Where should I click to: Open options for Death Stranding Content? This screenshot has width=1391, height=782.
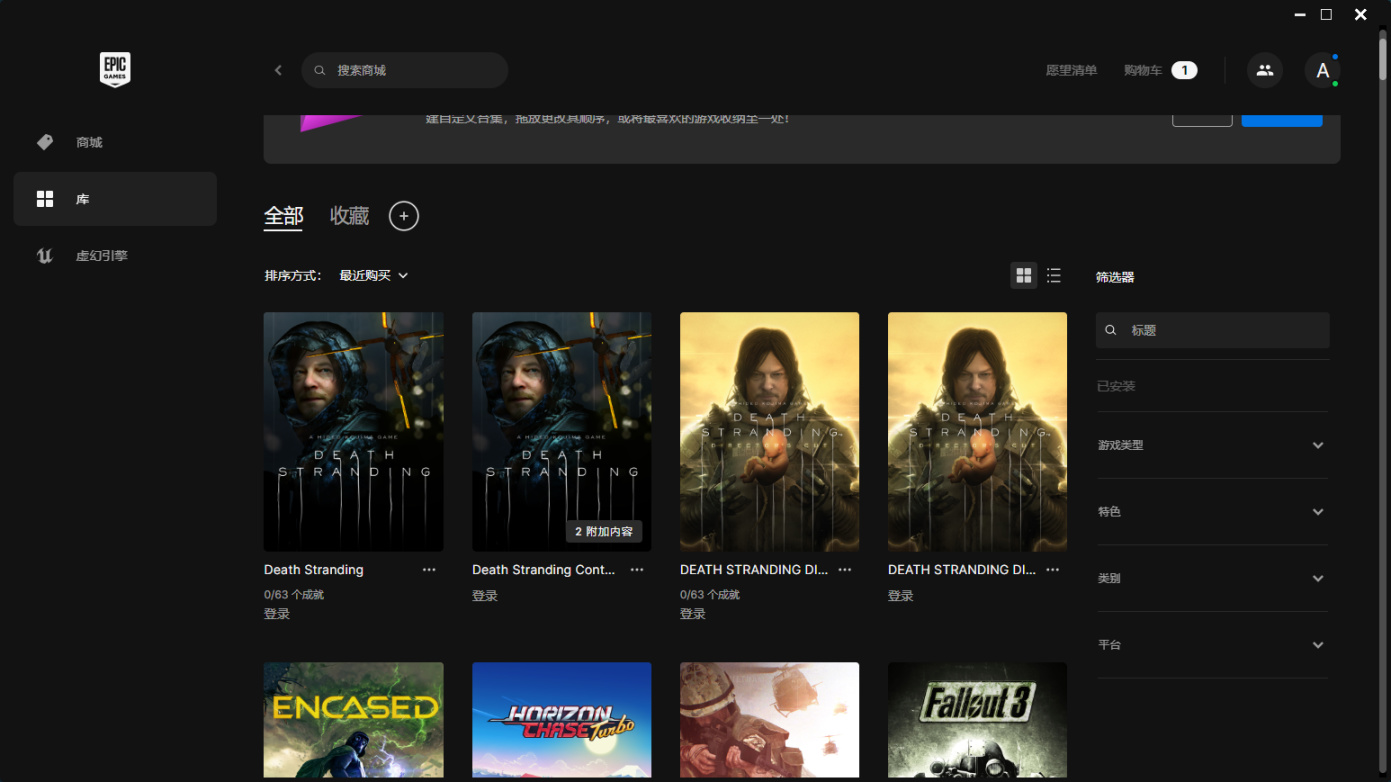pyautogui.click(x=637, y=570)
